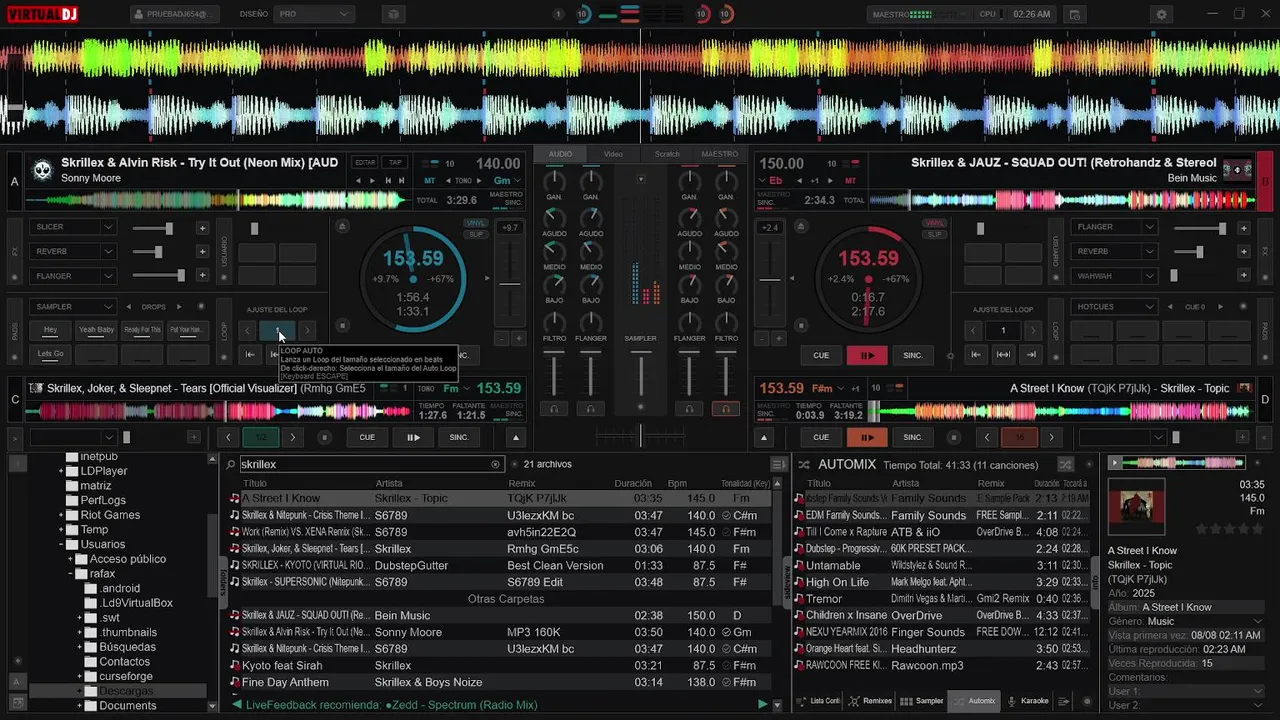Play the track preview in info panel
The width and height of the screenshot is (1280, 720).
point(1116,463)
